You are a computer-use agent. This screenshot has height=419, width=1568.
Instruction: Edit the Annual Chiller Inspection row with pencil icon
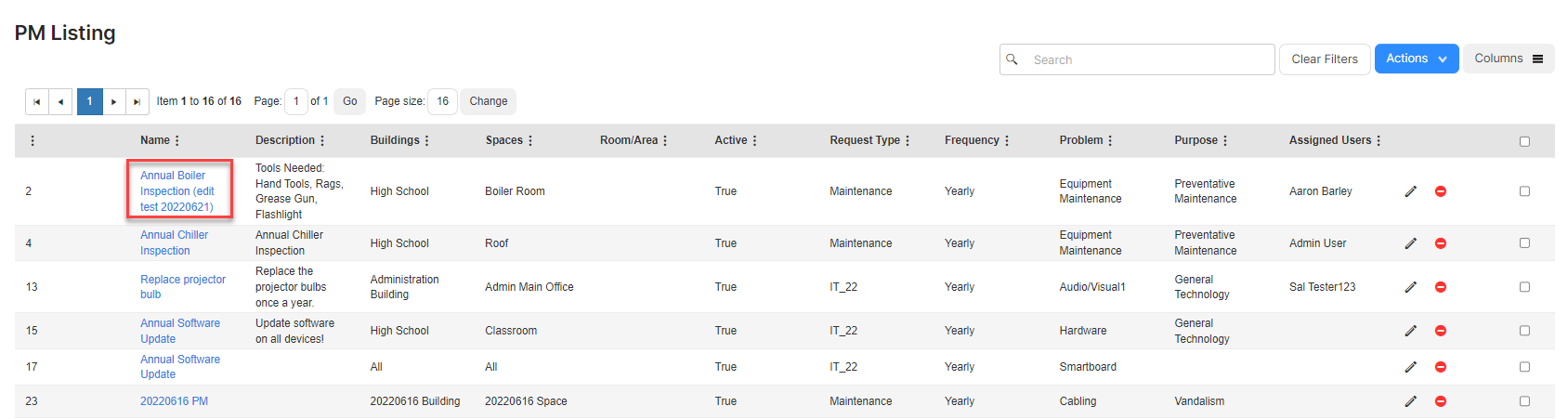[x=1410, y=243]
